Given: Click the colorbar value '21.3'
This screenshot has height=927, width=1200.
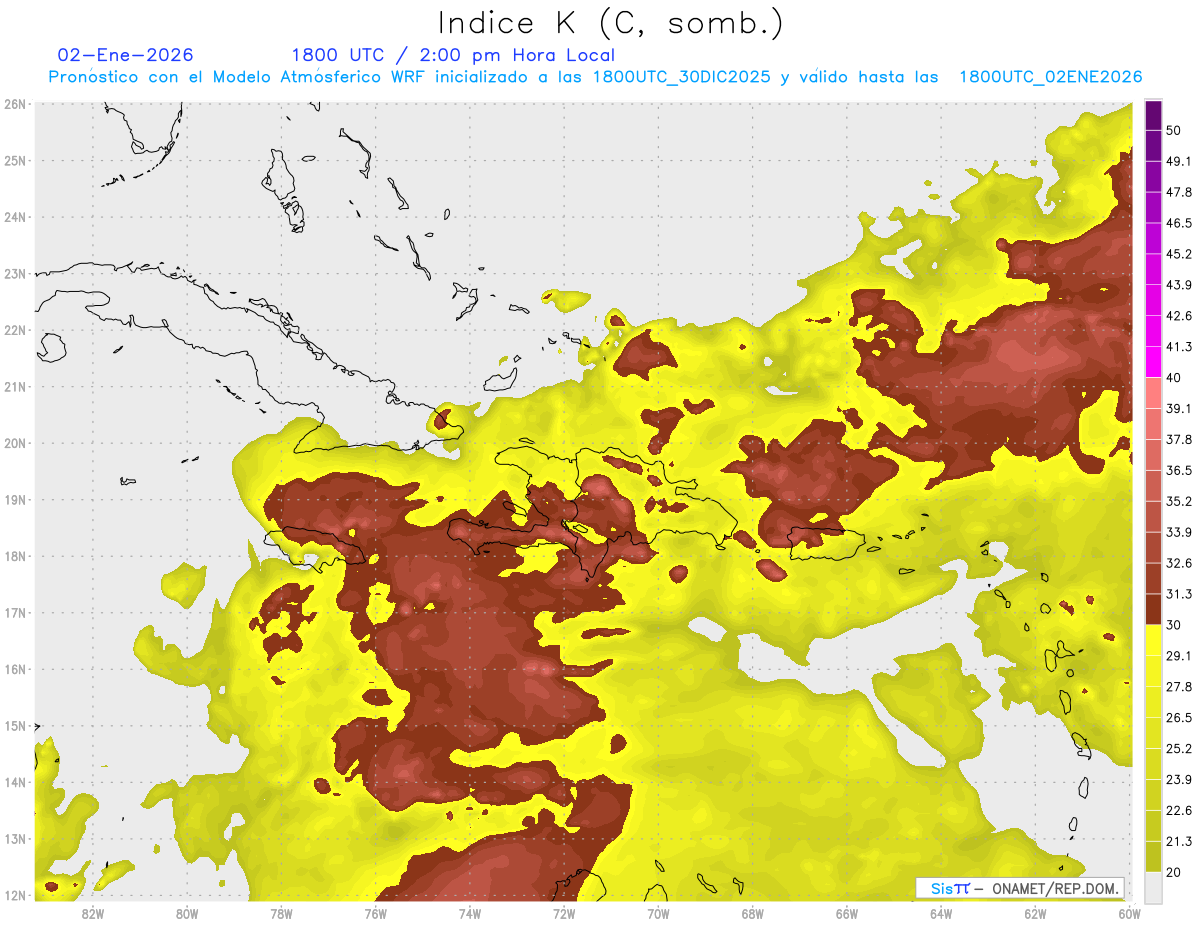Looking at the screenshot, I should (1178, 842).
